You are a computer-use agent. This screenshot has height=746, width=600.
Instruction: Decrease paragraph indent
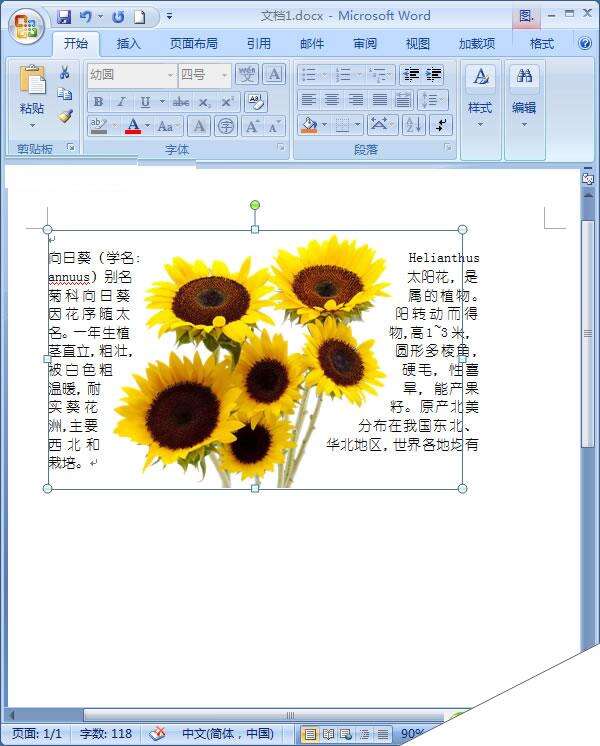pos(410,75)
